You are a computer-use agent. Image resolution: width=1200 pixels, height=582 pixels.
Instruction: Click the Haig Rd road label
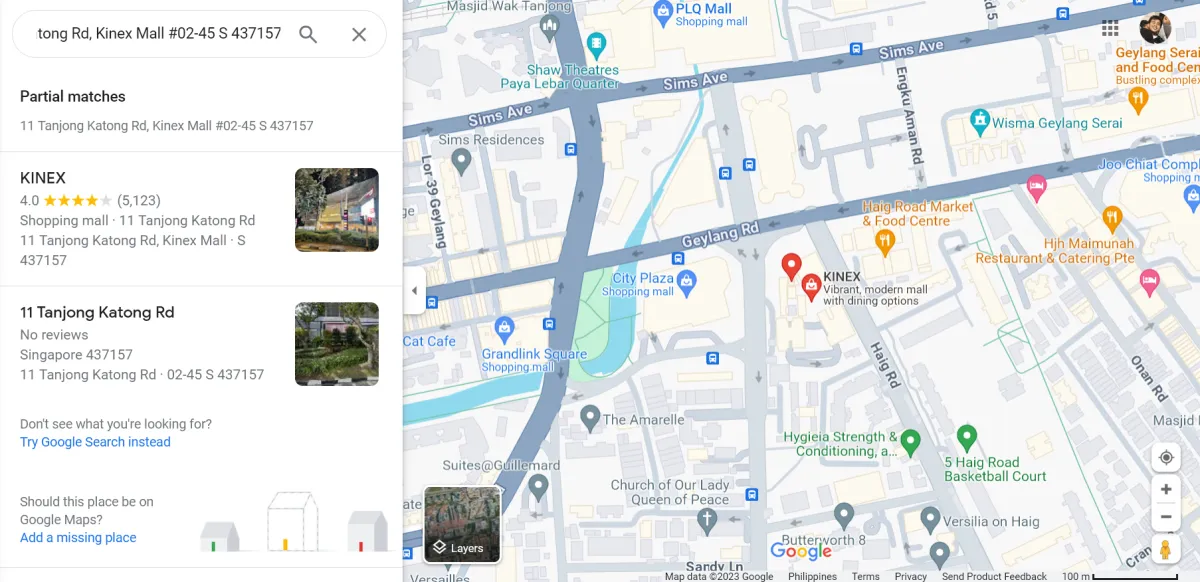pyautogui.click(x=885, y=364)
